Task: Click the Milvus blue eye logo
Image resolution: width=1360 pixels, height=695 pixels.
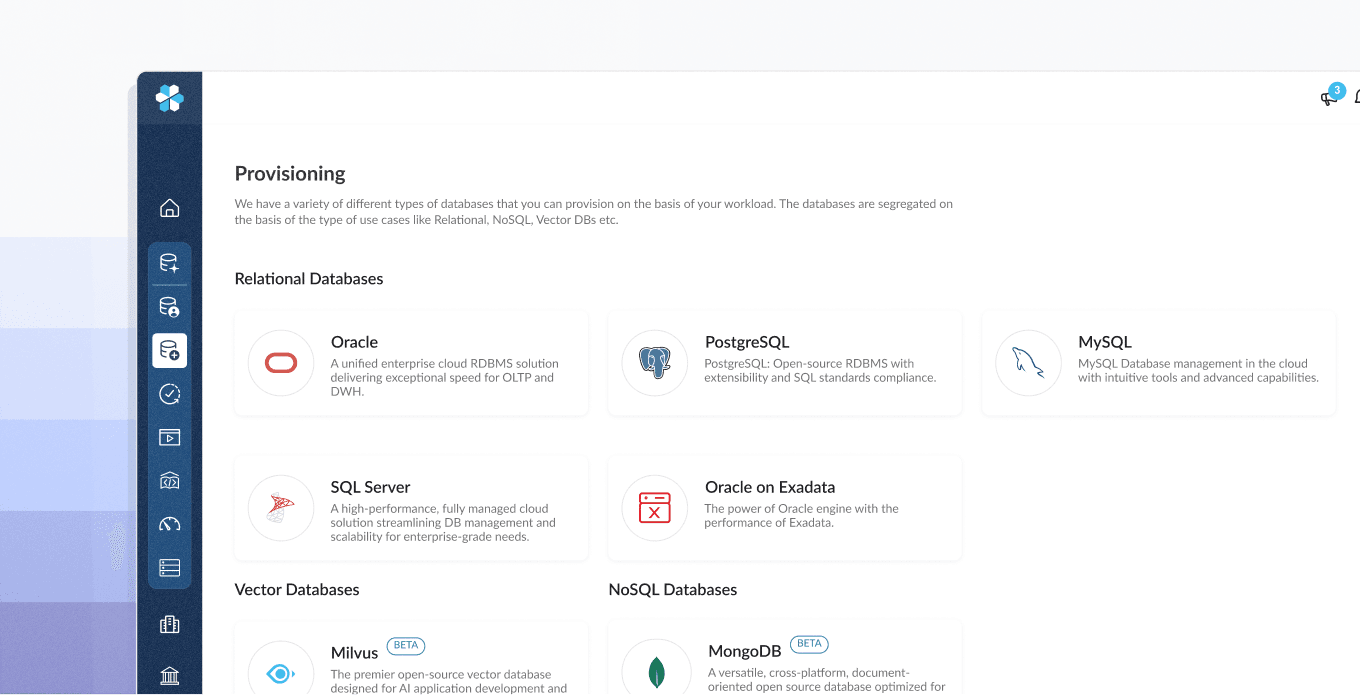Action: coord(281,673)
